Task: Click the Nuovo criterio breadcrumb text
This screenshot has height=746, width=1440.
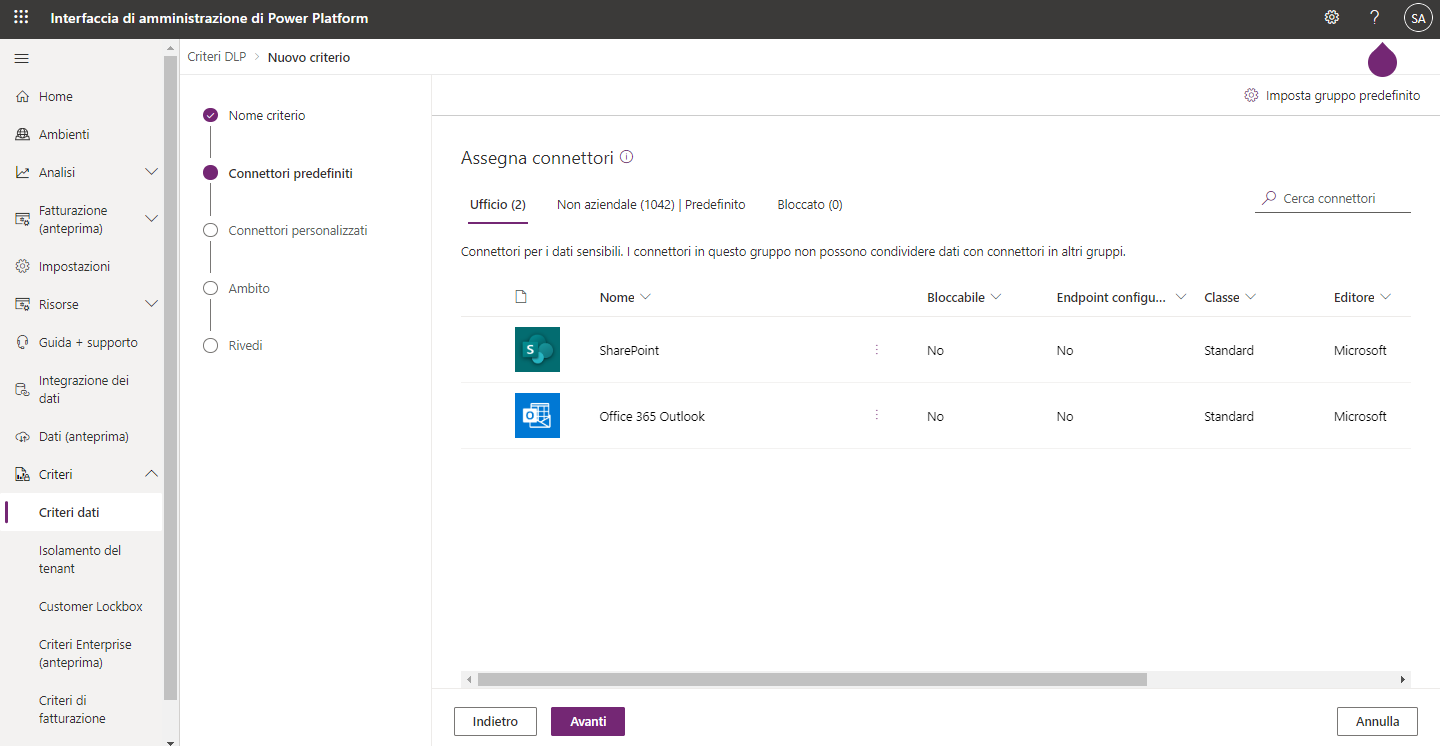Action: point(309,57)
